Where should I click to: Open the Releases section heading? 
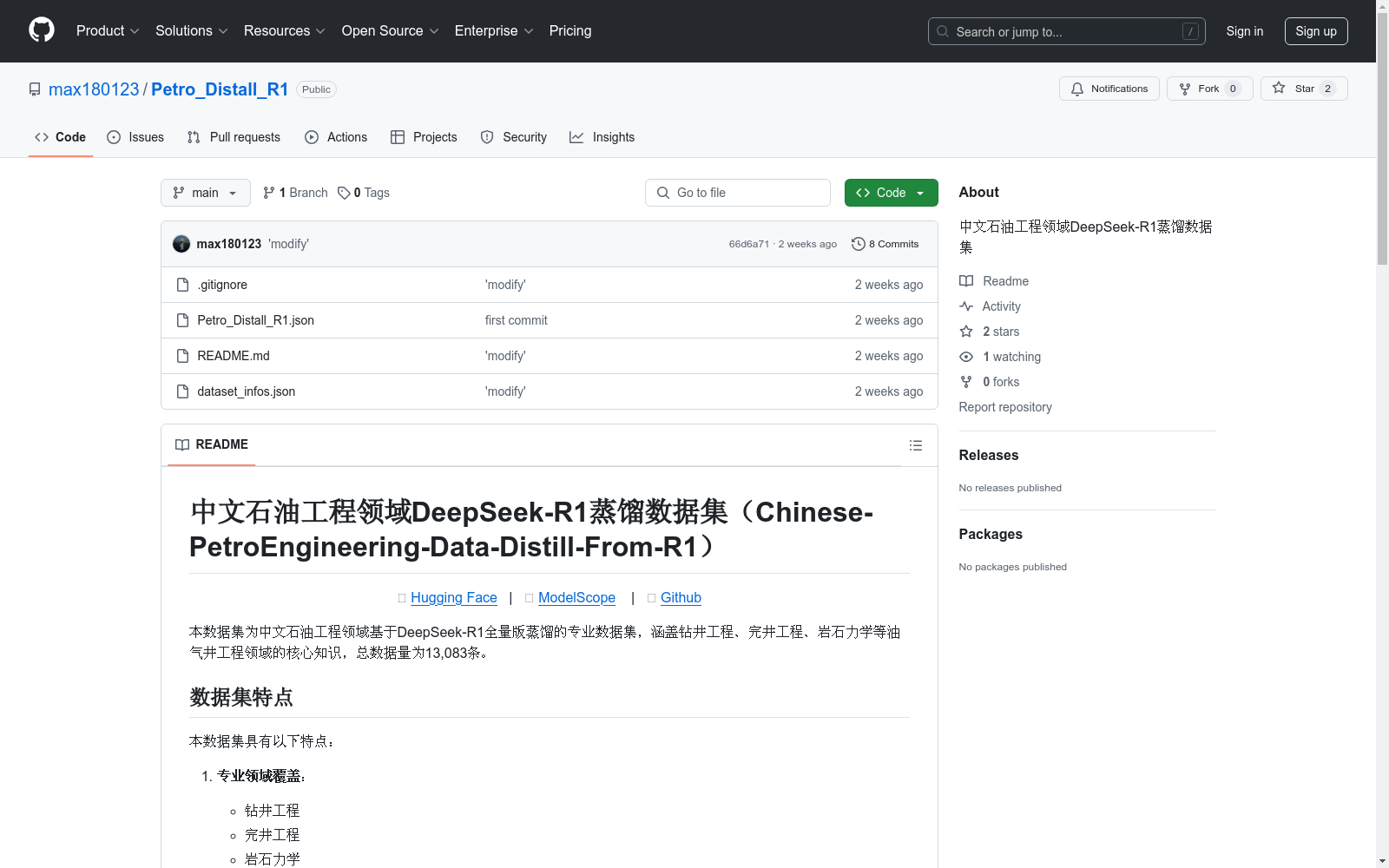click(989, 455)
